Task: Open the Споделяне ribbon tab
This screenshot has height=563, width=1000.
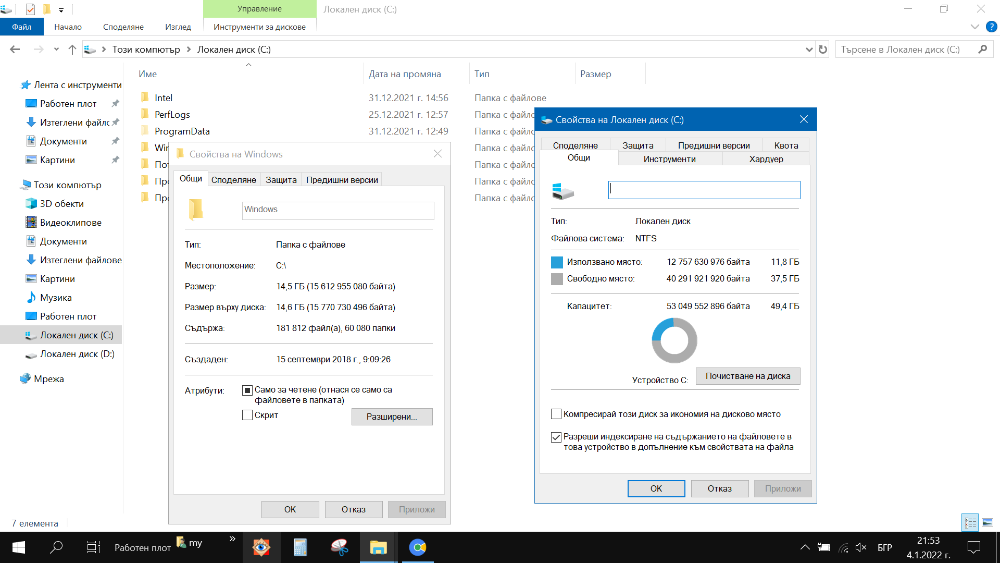Action: click(x=123, y=27)
